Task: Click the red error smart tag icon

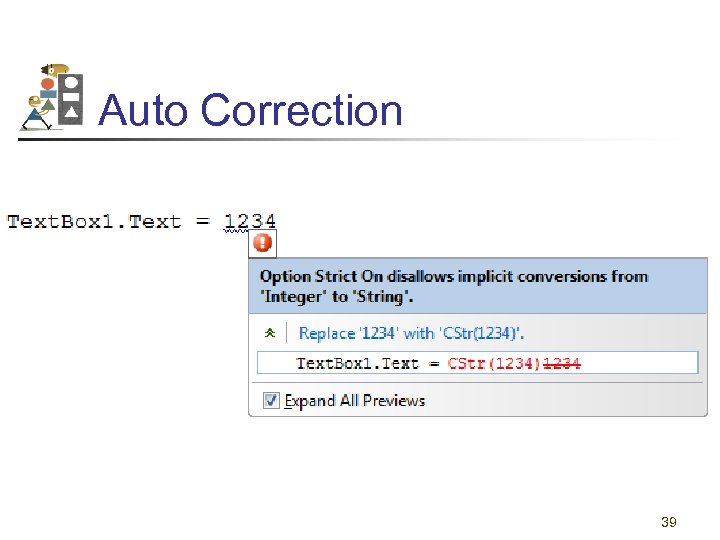Action: tap(261, 242)
